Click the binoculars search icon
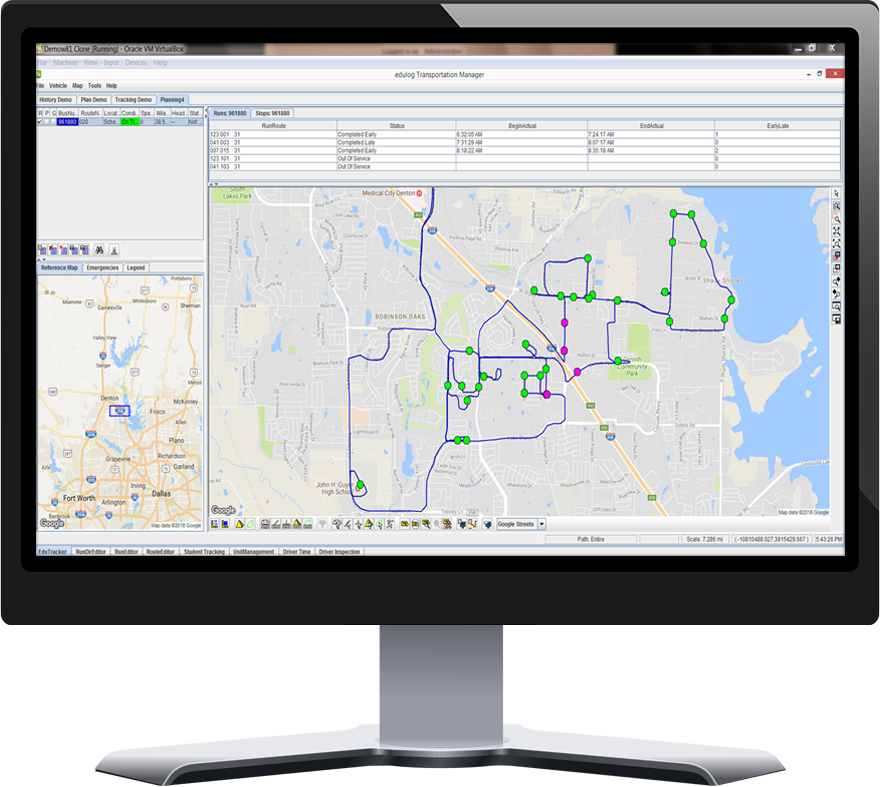880x787 pixels. (99, 250)
